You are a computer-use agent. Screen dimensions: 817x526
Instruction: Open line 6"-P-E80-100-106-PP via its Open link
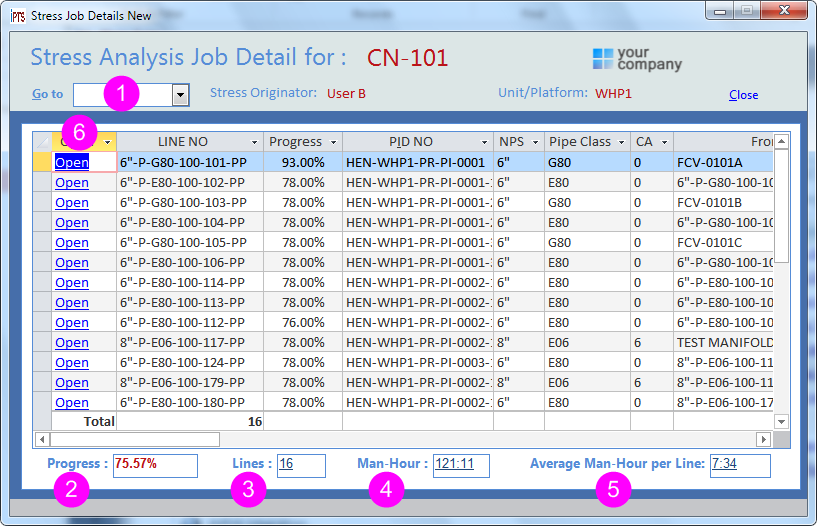[72, 262]
